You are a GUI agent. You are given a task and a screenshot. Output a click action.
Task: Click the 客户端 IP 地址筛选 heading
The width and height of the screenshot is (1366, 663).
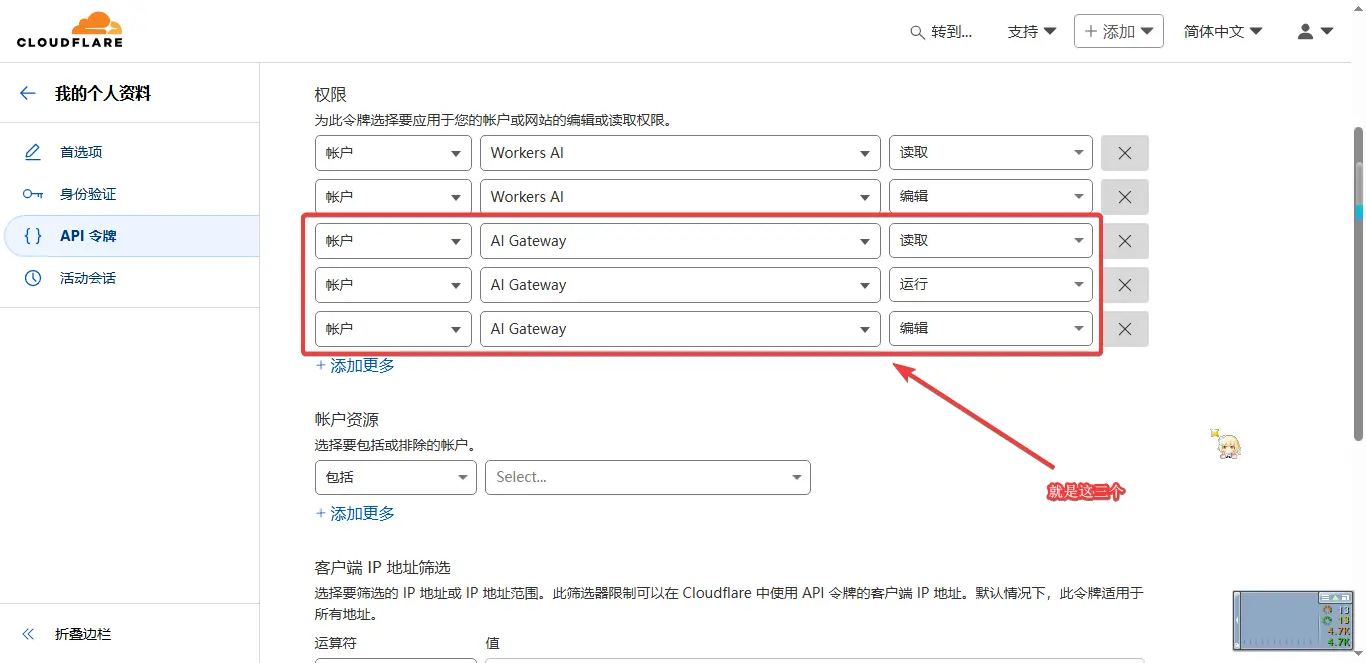point(383,567)
